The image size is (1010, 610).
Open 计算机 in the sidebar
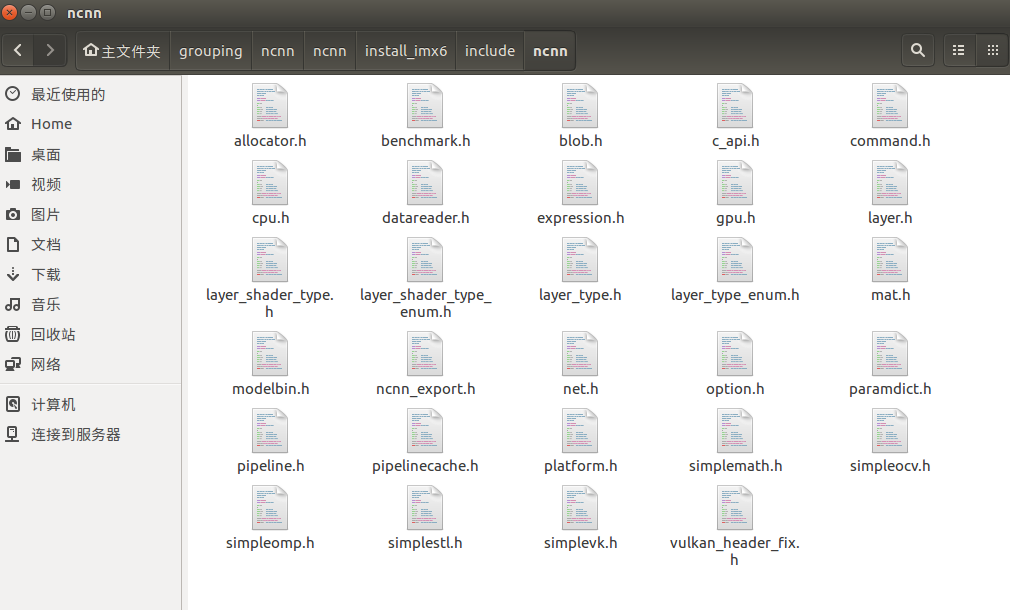[90, 405]
